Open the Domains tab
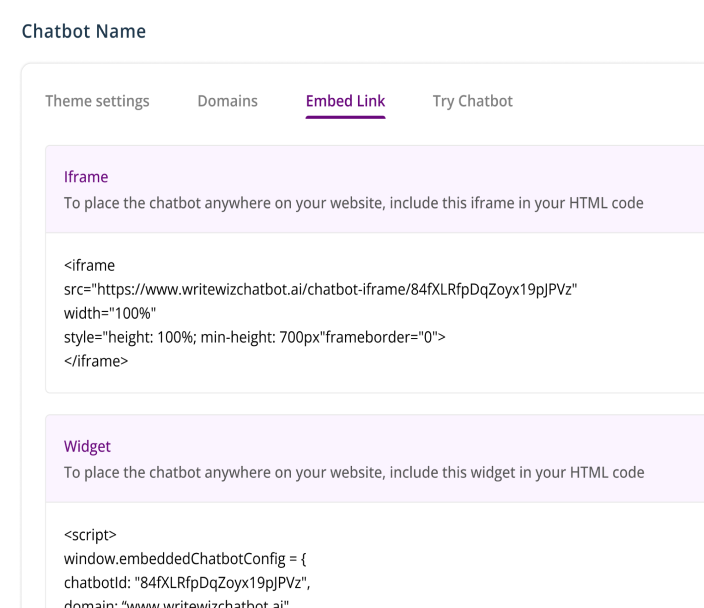704x608 pixels. 227,101
